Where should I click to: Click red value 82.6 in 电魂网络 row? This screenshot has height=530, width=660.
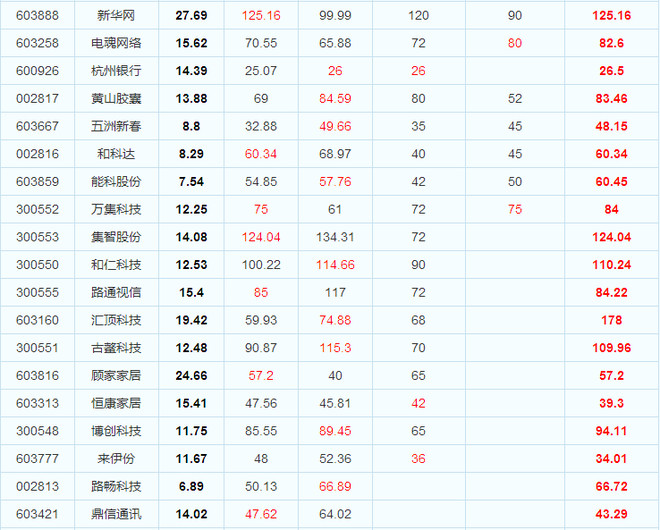612,43
